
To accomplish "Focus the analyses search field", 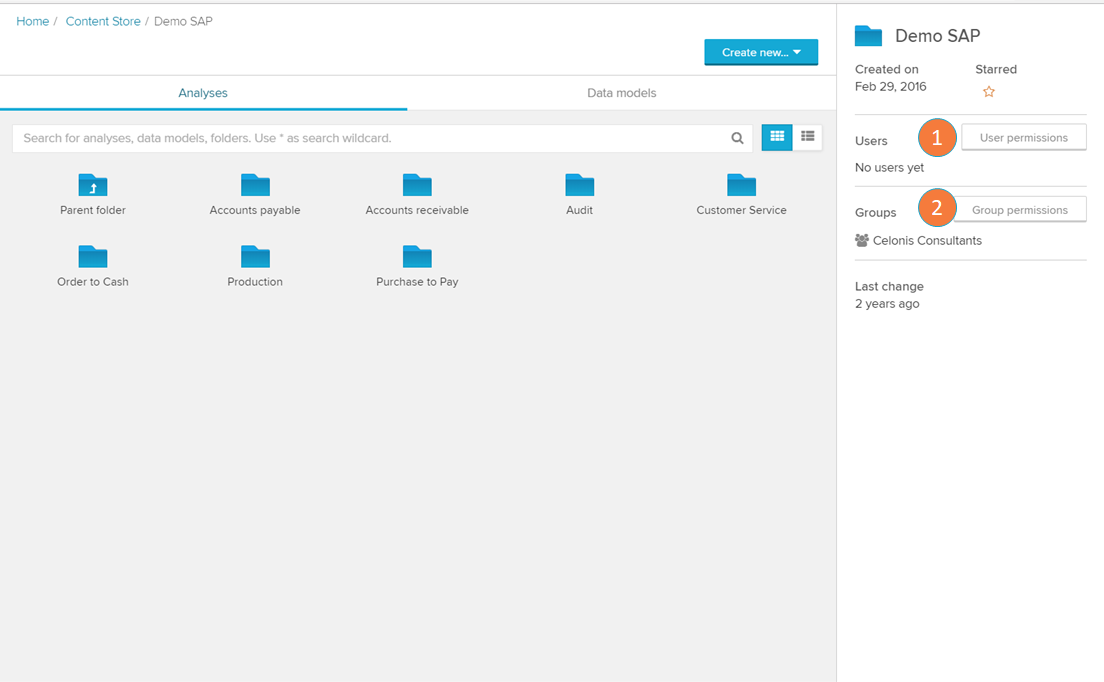I will pyautogui.click(x=370, y=138).
